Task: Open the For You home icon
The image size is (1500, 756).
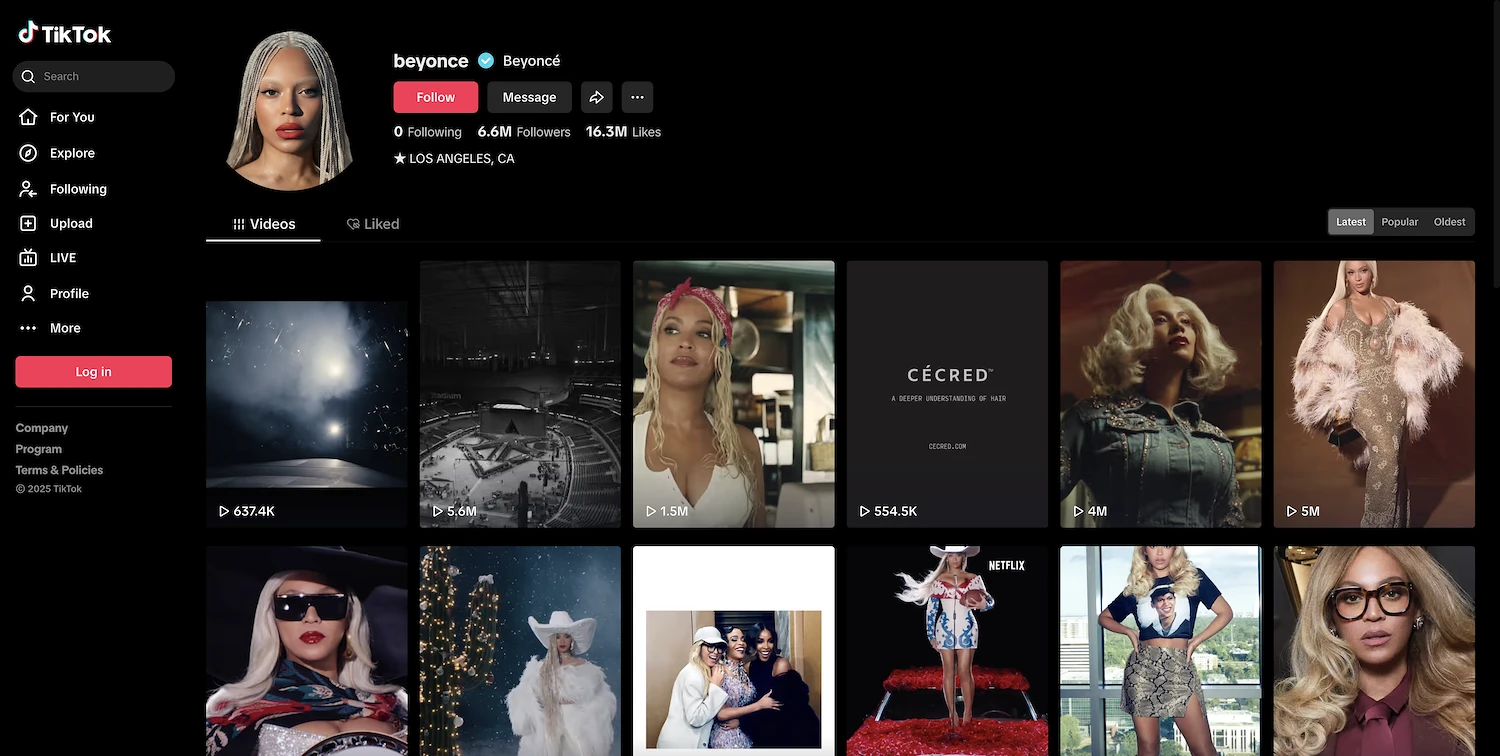Action: tap(29, 117)
